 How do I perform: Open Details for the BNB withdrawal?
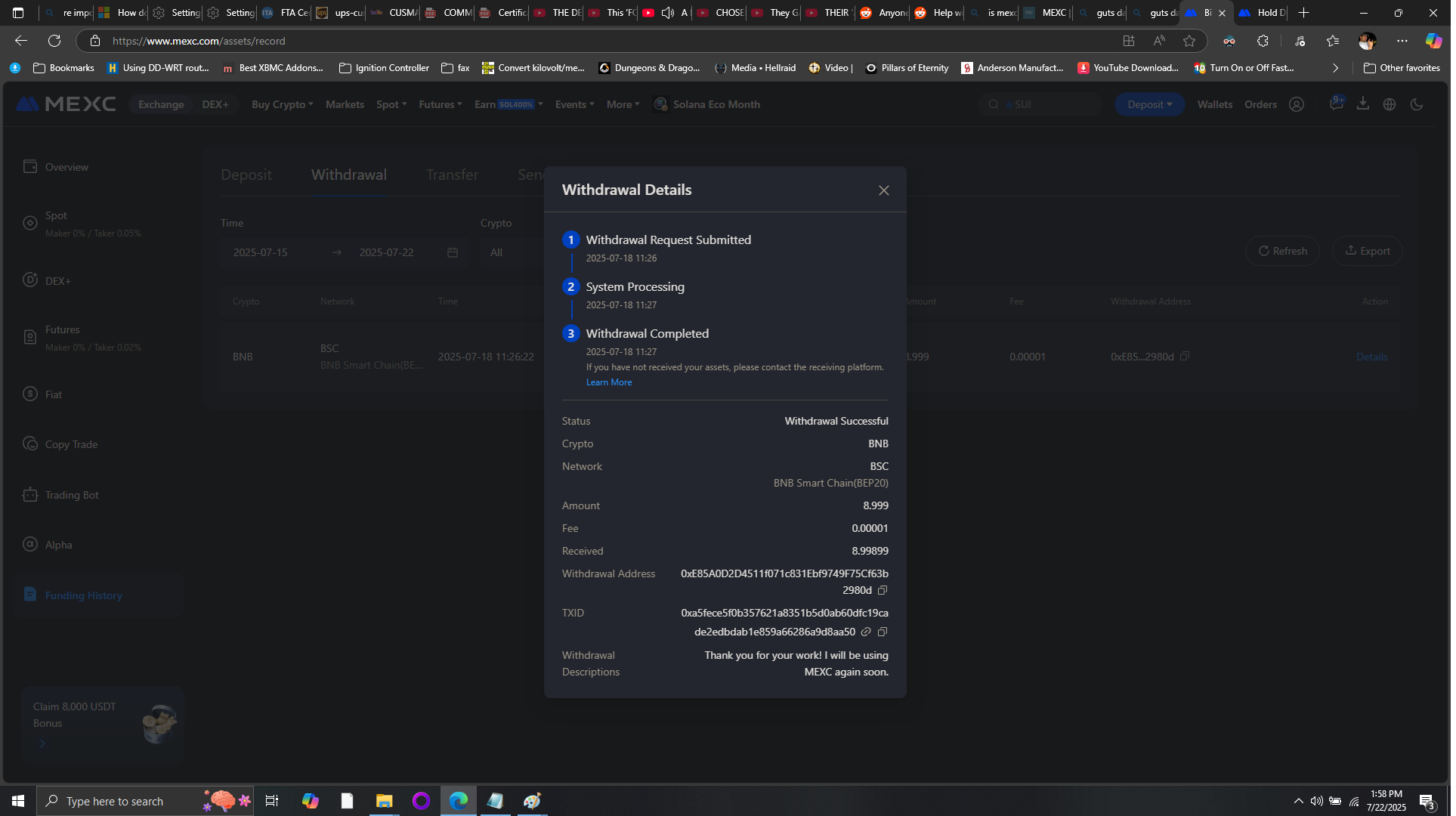pyautogui.click(x=1371, y=357)
